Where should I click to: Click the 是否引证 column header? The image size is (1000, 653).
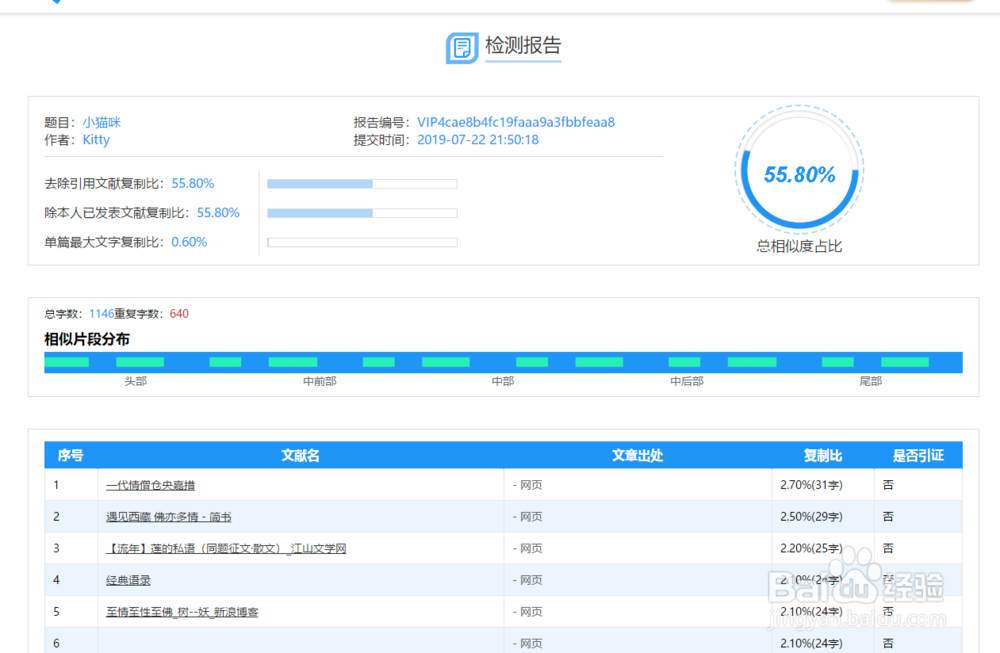tap(918, 455)
